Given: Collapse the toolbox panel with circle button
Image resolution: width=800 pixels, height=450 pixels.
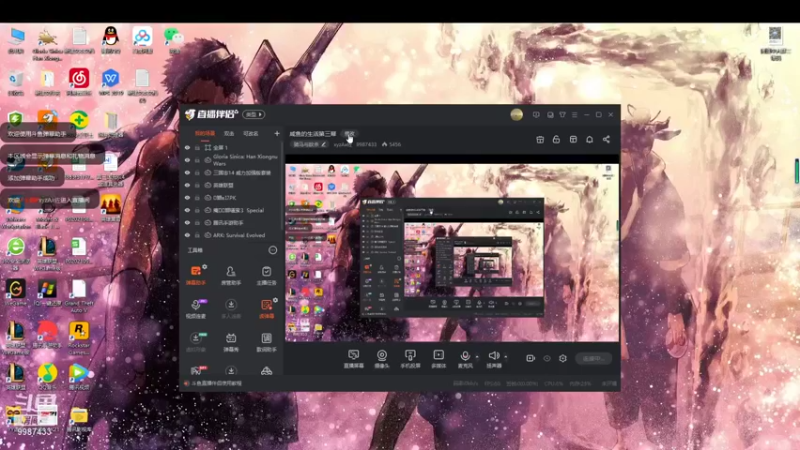Looking at the screenshot, I should pyautogui.click(x=272, y=250).
